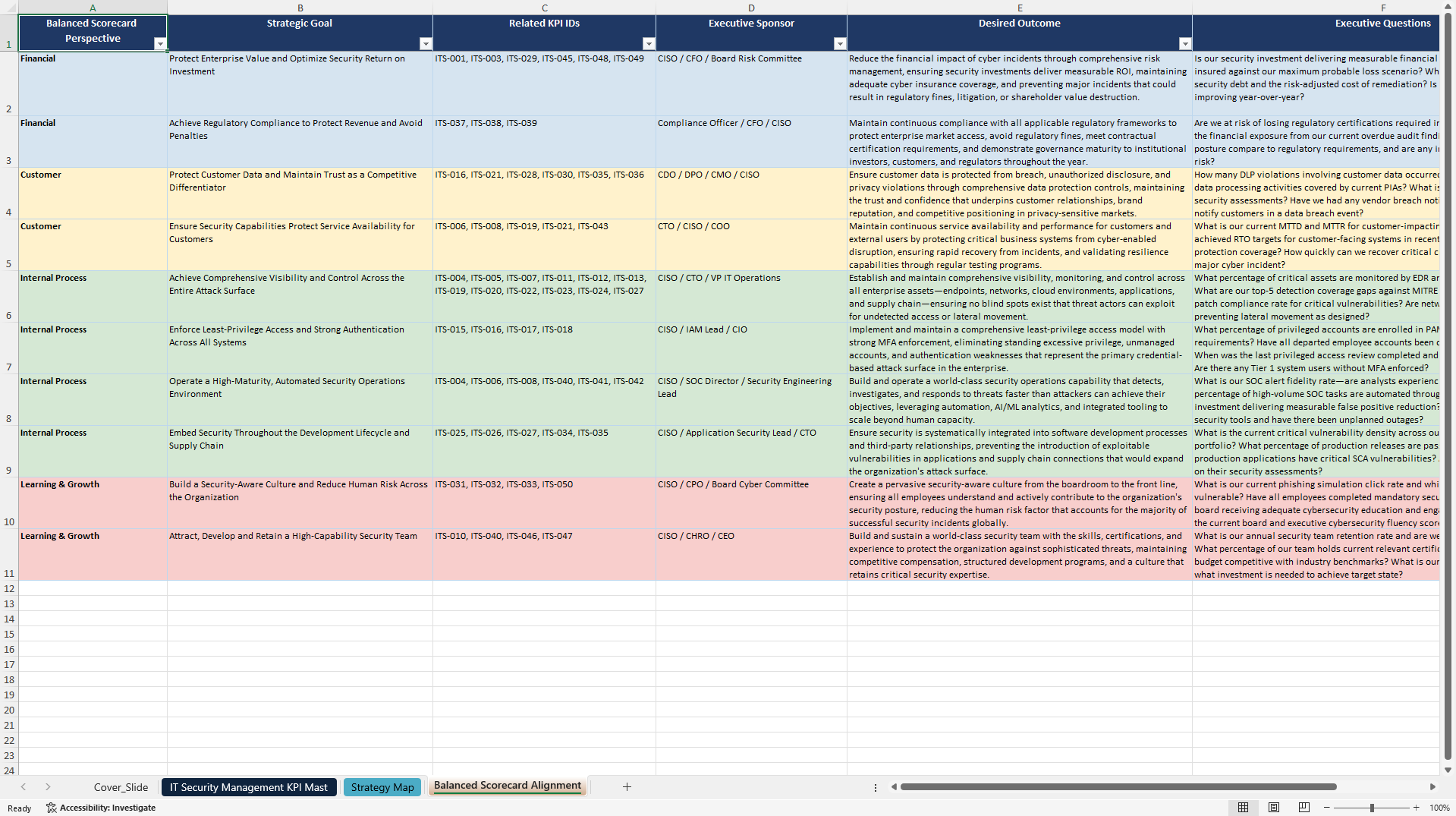1456x816 pixels.
Task: Click horizontal scrollbar thumb
Action: [1118, 787]
